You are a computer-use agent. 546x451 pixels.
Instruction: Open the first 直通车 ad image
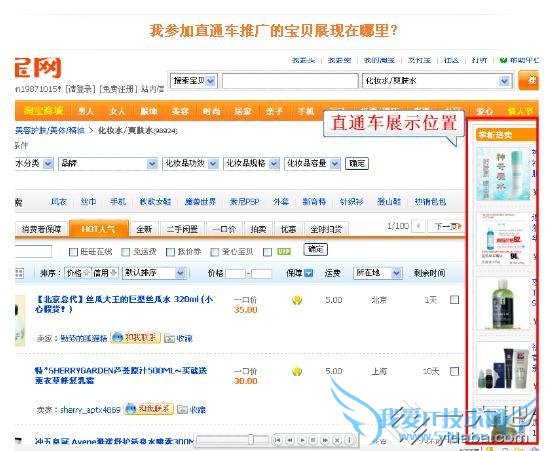tap(503, 173)
